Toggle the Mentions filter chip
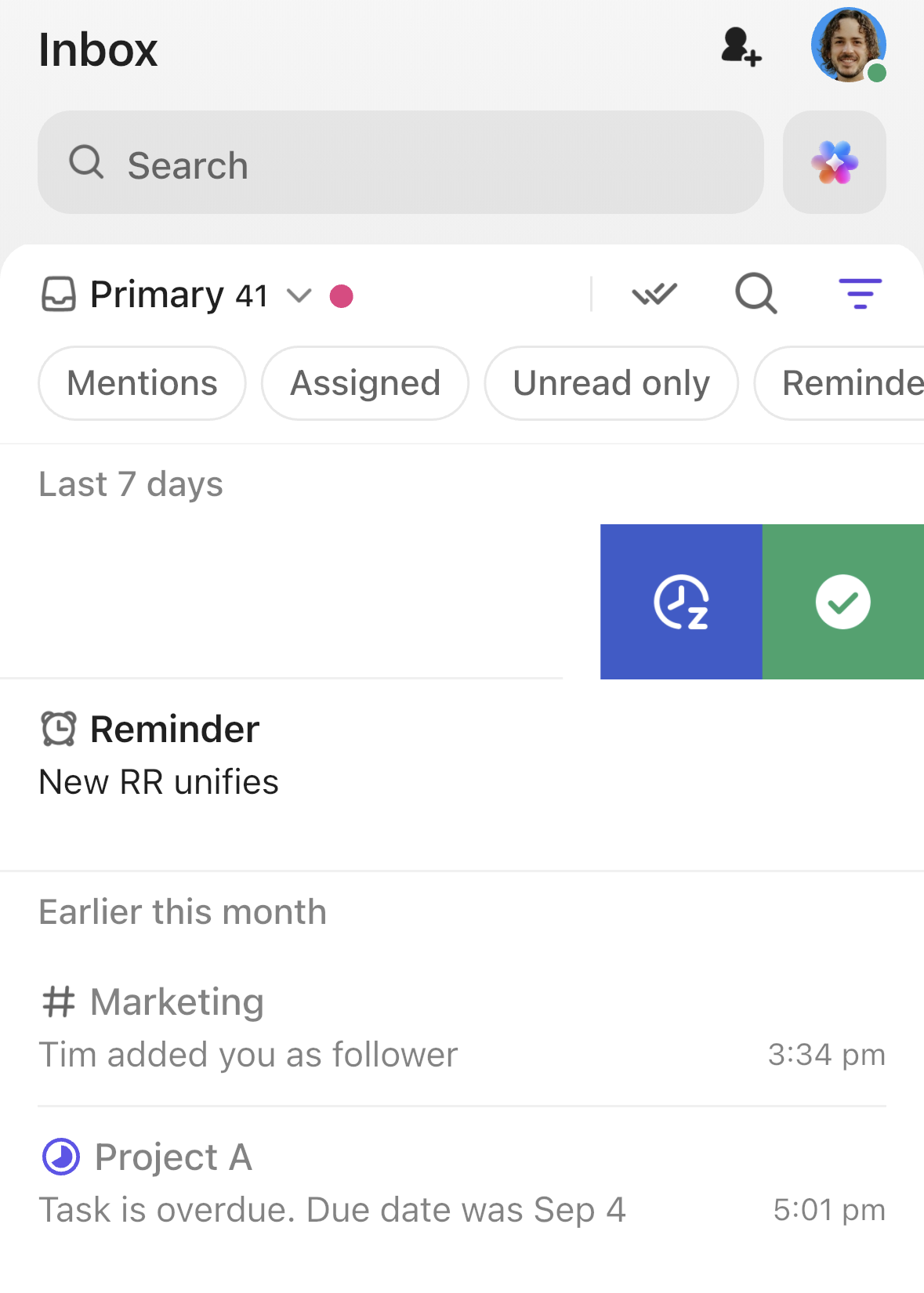This screenshot has height=1293, width=924. point(141,383)
